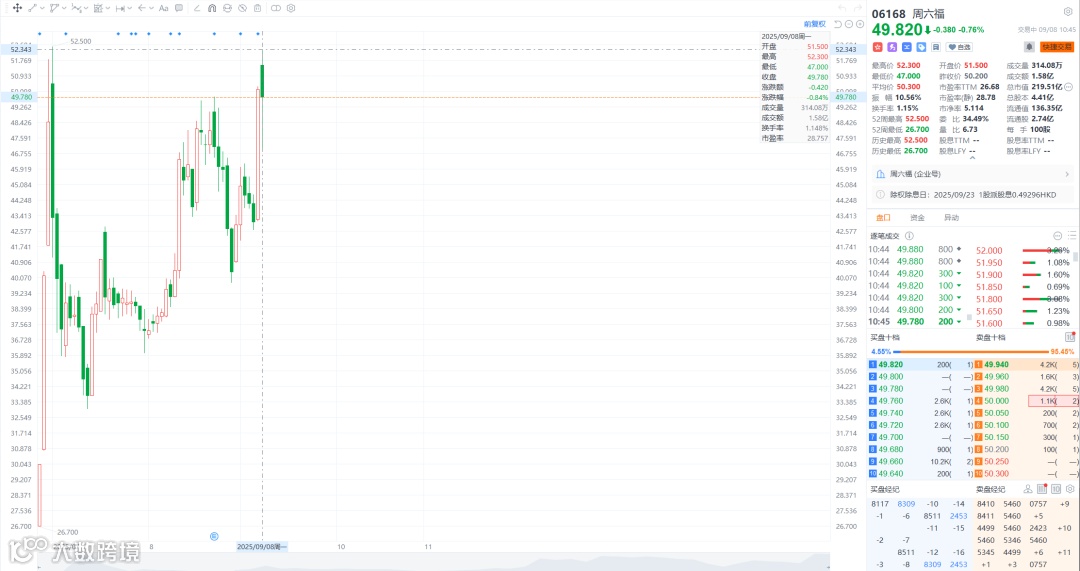Open quote panel settings gear icon
Viewport: 1080px width, 571px height.
tap(1068, 12)
